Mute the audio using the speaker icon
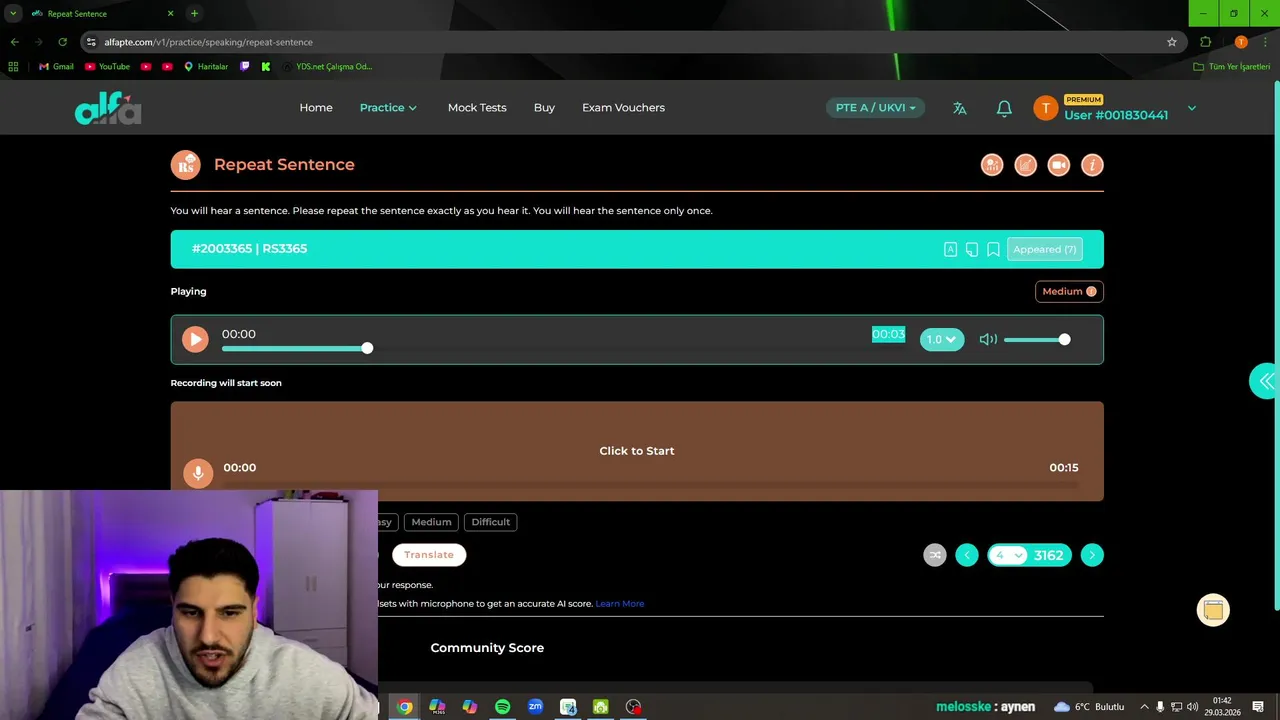The width and height of the screenshot is (1280, 720). click(988, 339)
